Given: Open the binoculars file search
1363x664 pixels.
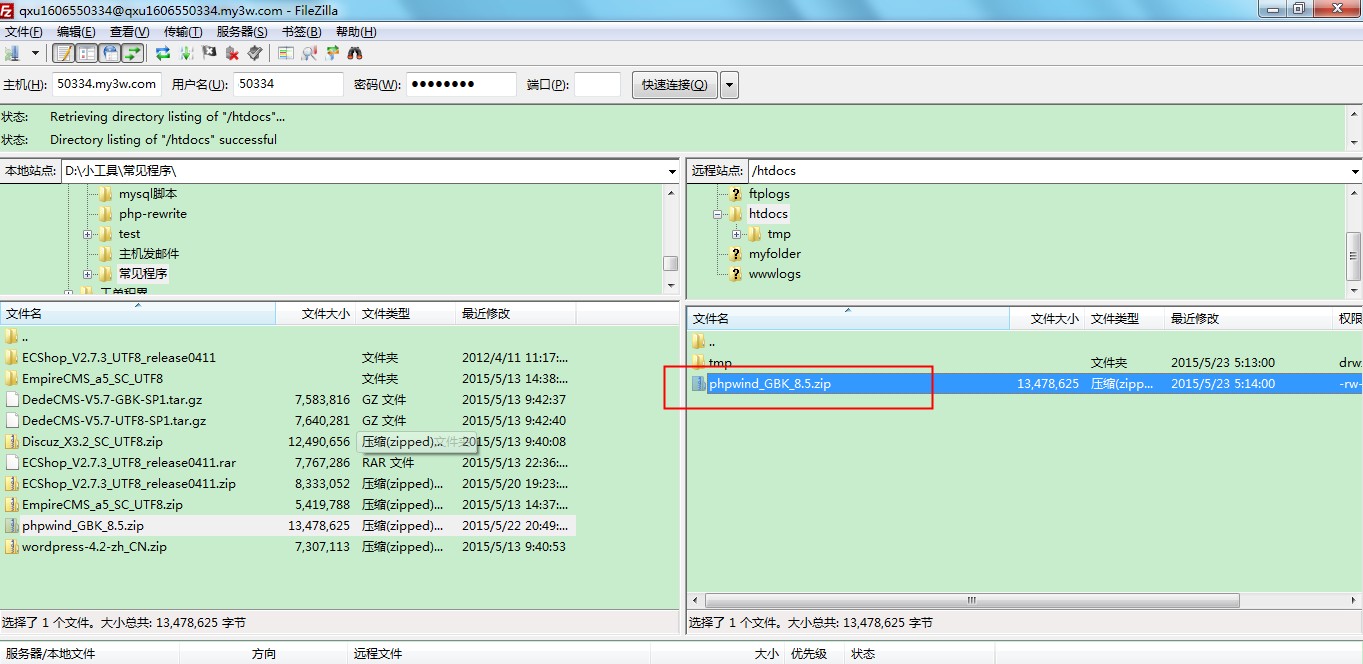Looking at the screenshot, I should click(x=355, y=53).
